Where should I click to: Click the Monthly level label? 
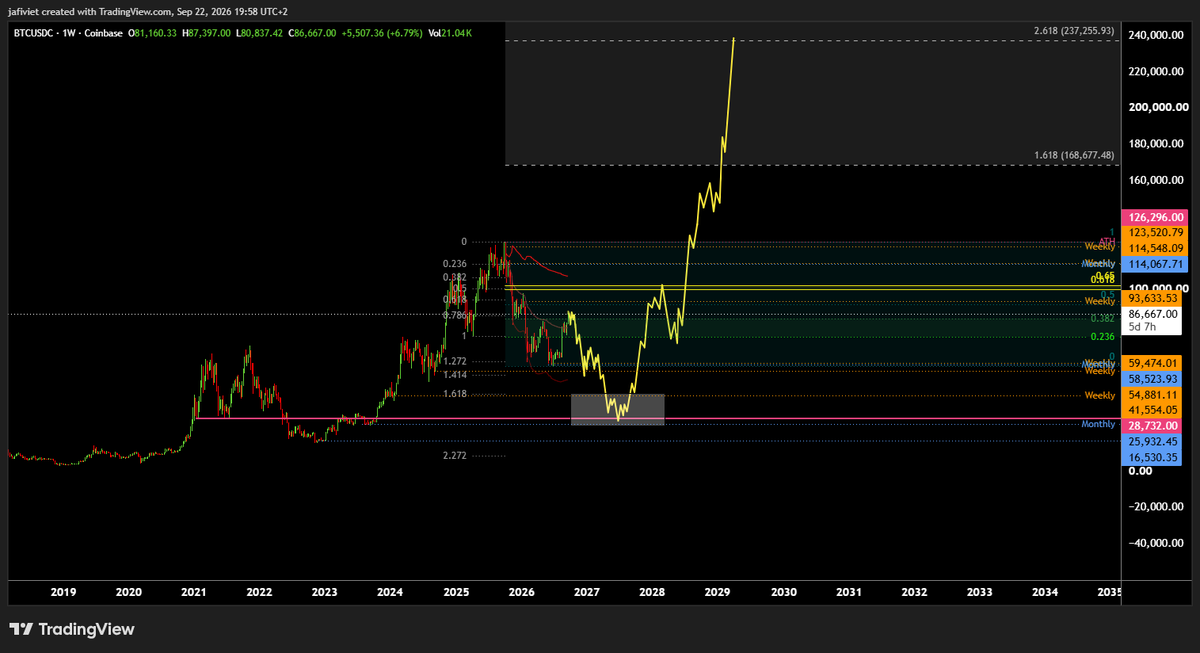click(x=1098, y=424)
